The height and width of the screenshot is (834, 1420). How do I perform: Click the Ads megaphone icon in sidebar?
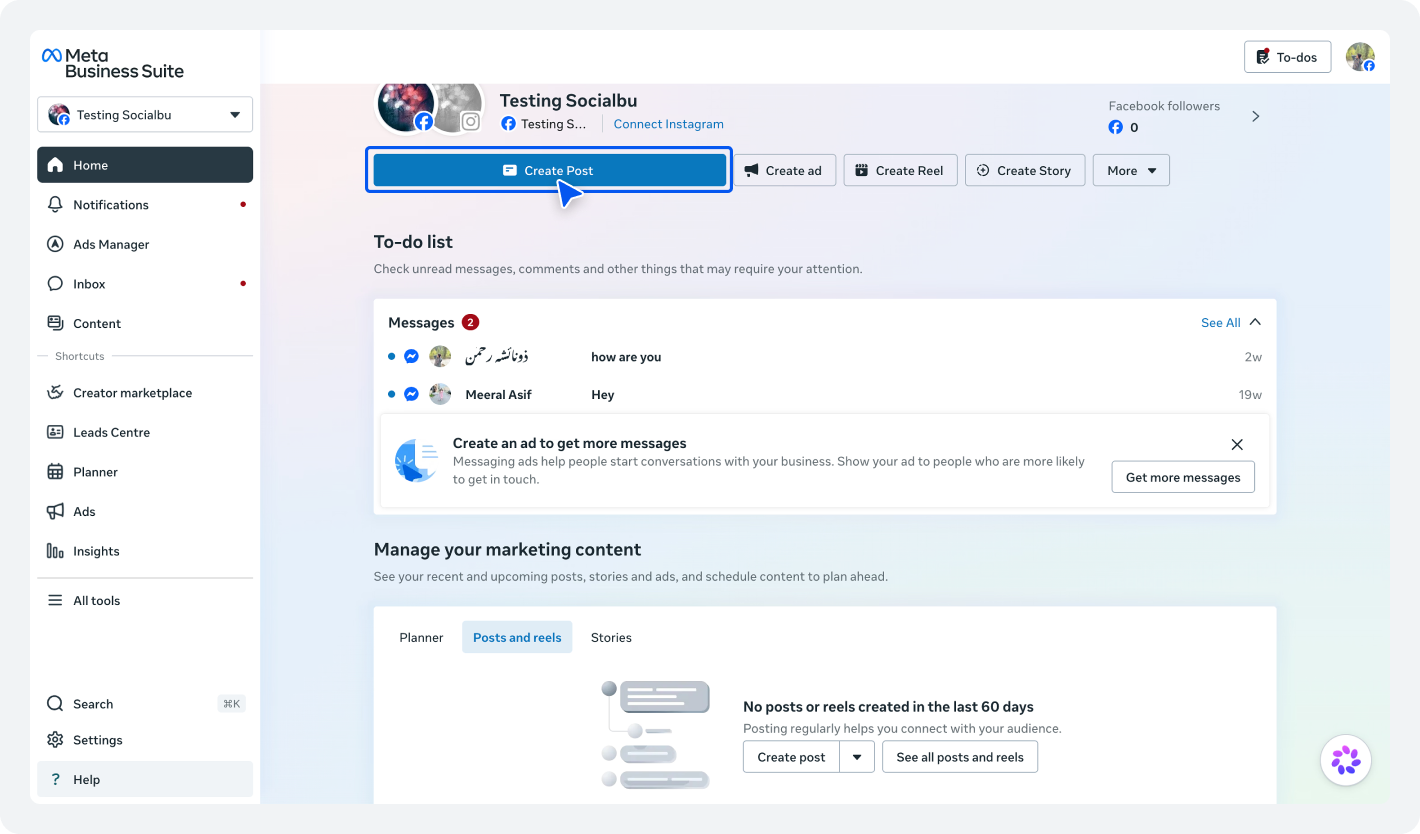[55, 511]
